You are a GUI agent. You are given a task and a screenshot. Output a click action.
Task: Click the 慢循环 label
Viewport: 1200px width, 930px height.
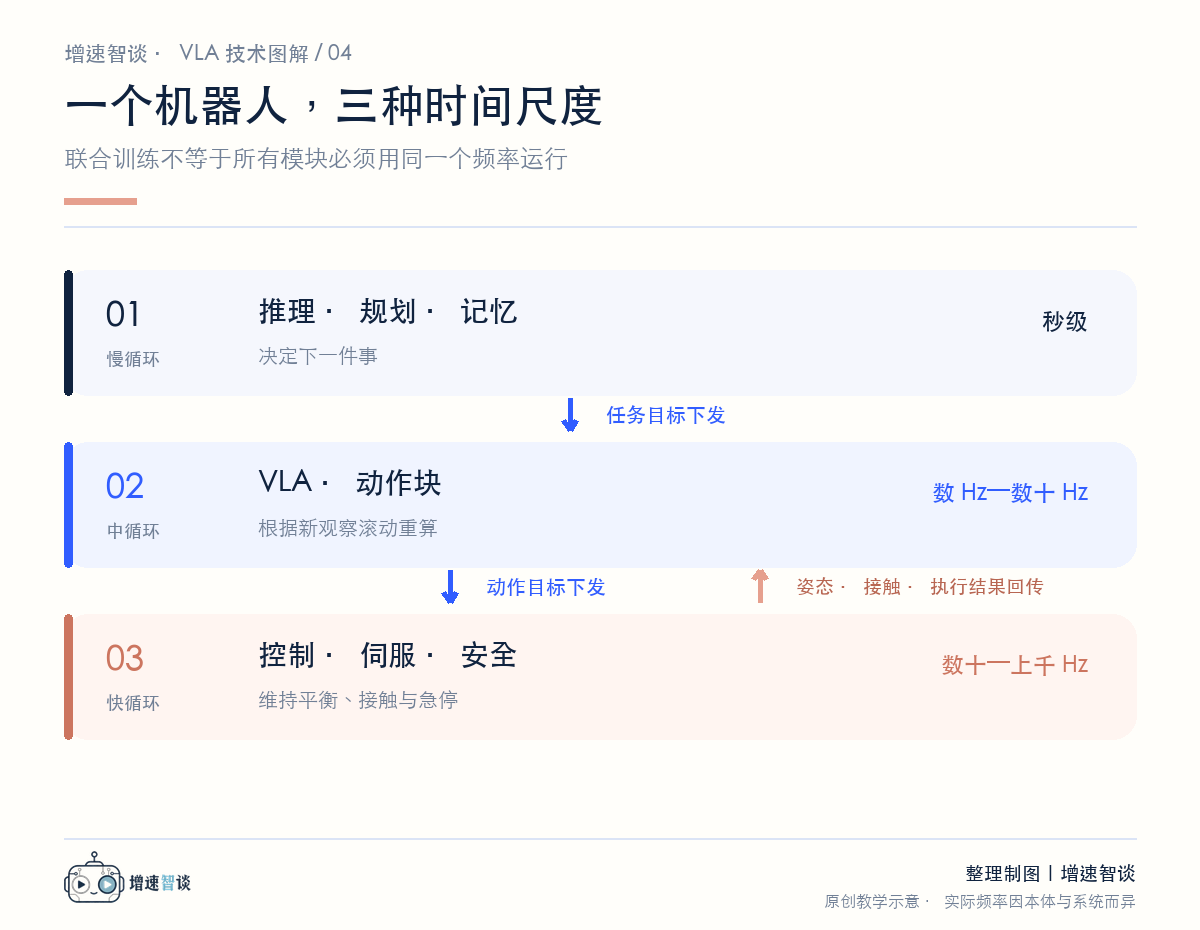point(133,359)
